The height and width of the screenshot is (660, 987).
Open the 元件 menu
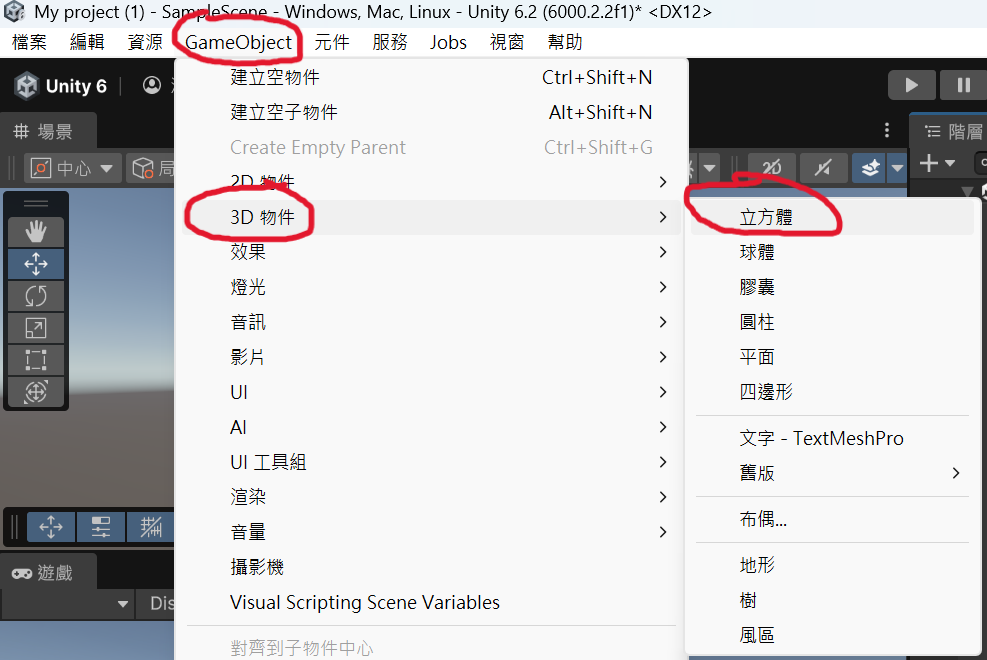pyautogui.click(x=332, y=42)
